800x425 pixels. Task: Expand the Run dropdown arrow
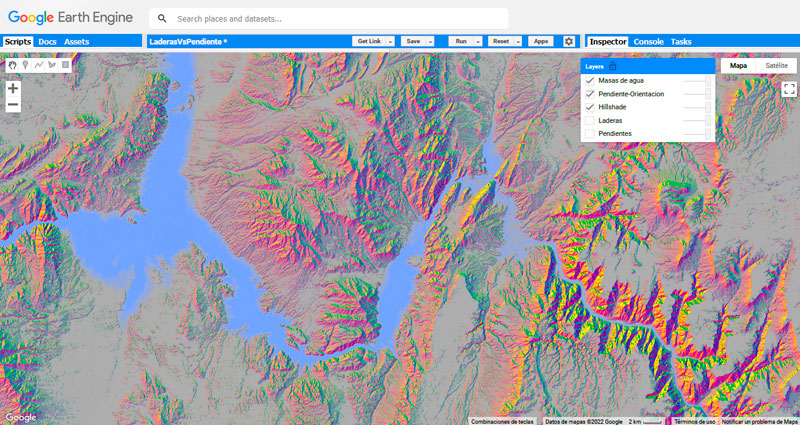pos(477,41)
